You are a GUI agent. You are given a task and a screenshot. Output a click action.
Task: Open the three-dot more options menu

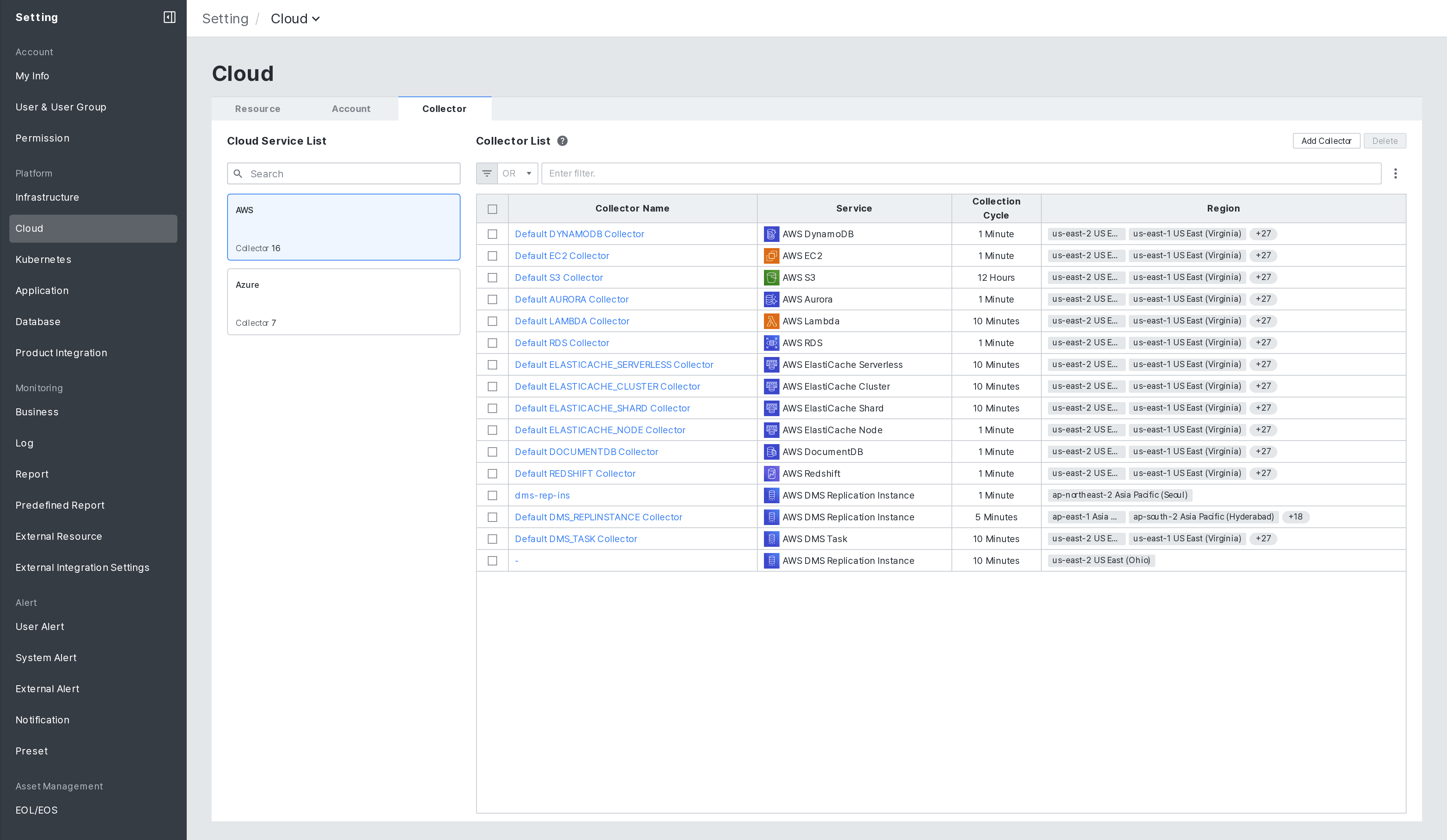click(x=1395, y=173)
